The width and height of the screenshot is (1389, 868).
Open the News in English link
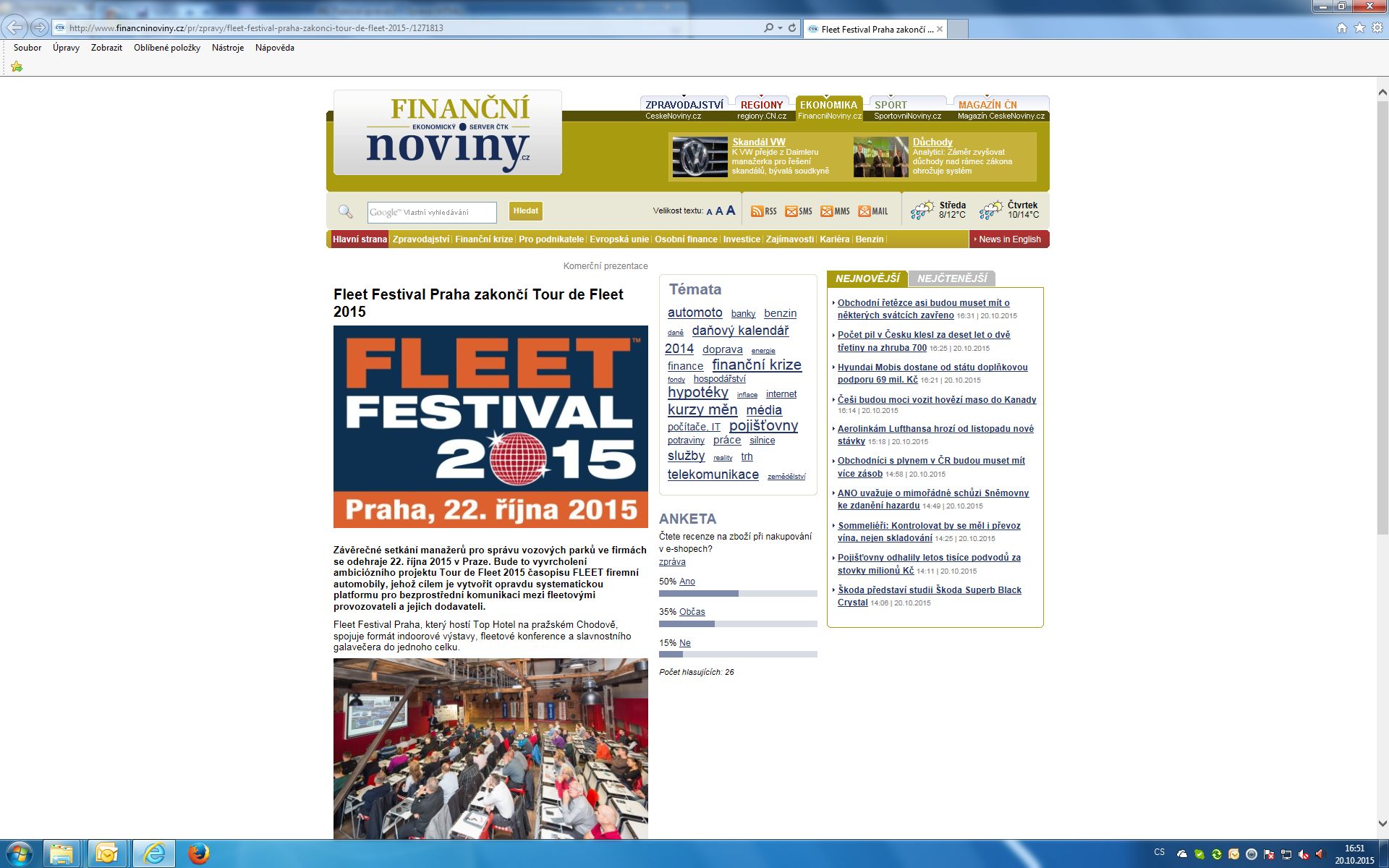click(x=1009, y=239)
